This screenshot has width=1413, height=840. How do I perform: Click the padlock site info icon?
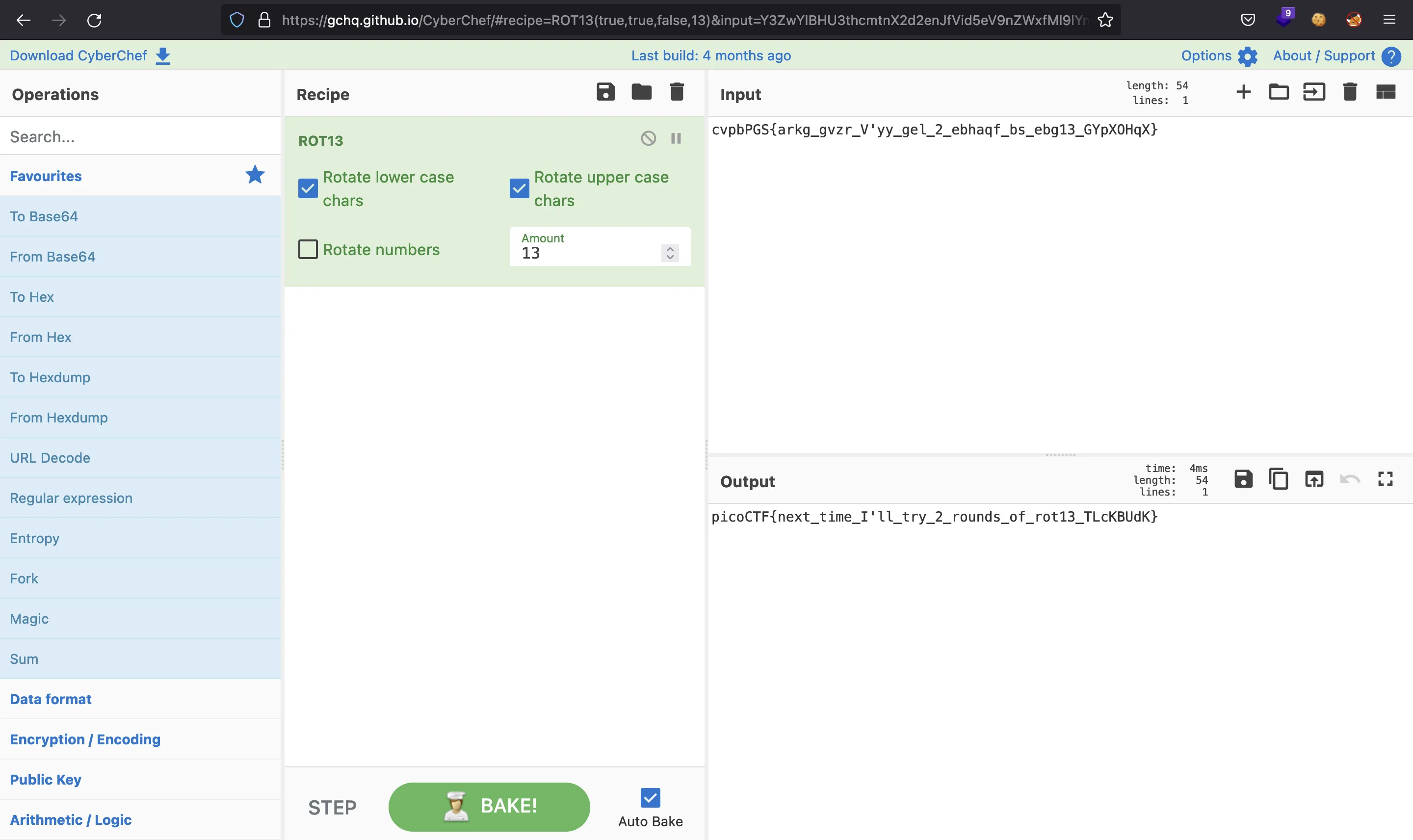coord(264,21)
